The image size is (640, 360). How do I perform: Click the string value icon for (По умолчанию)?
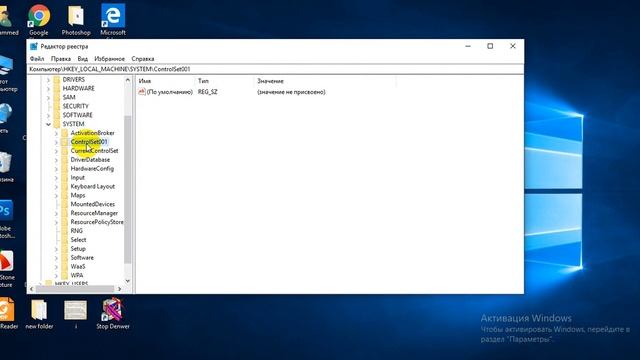point(142,92)
